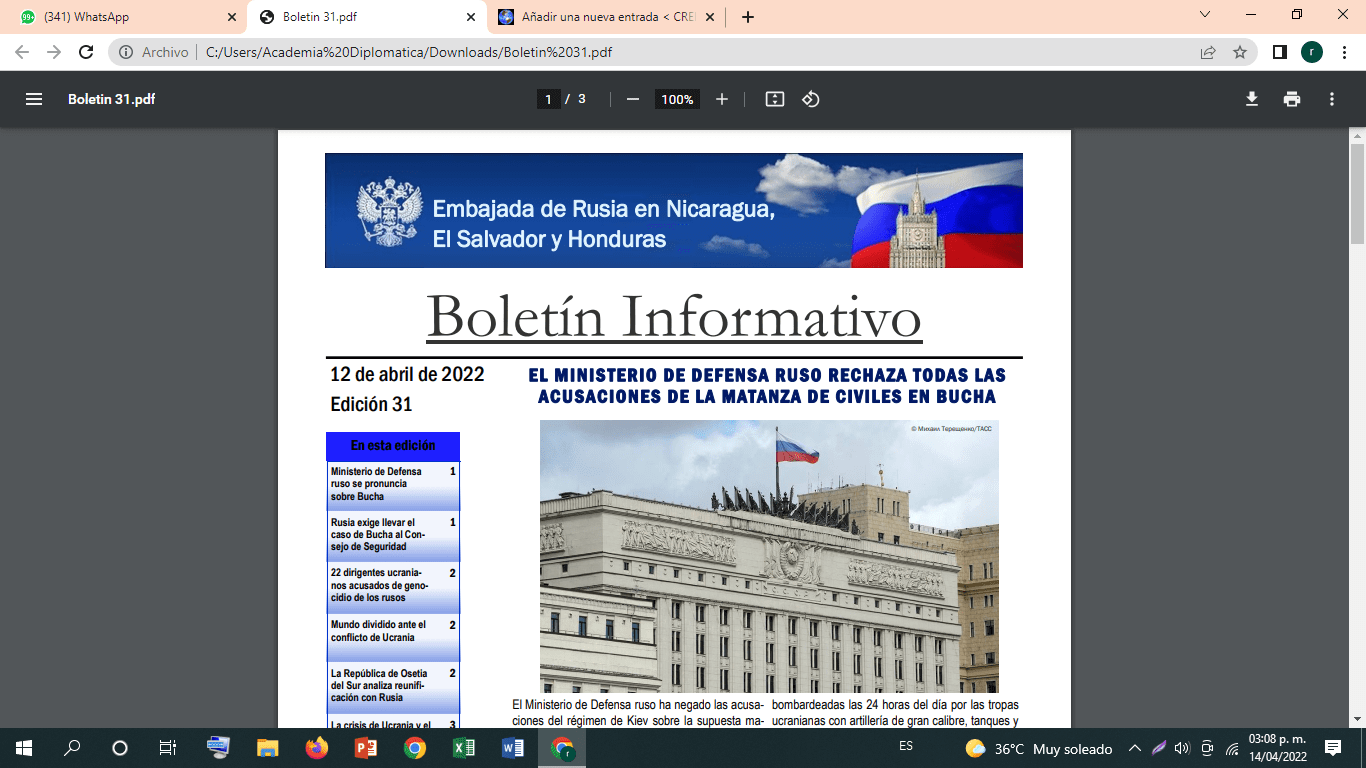Open the Wi-Fi network tray icon

pyautogui.click(x=1233, y=748)
